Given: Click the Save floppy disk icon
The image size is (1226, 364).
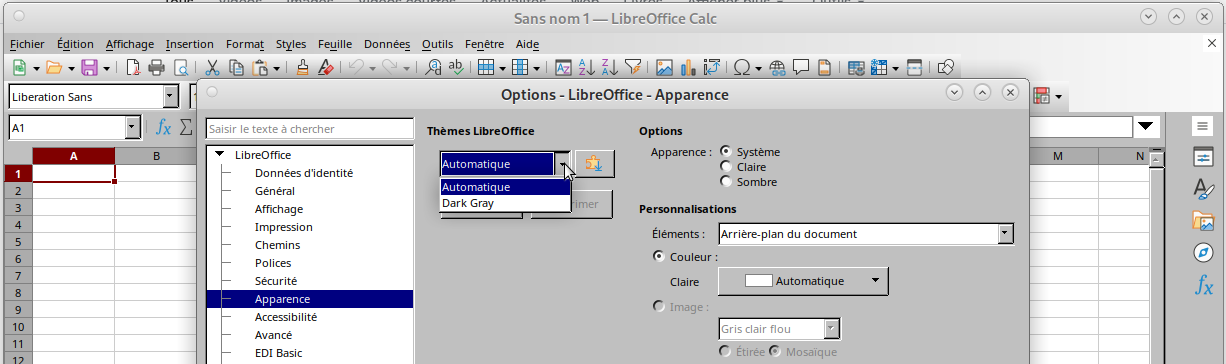Looking at the screenshot, I should 89,68.
